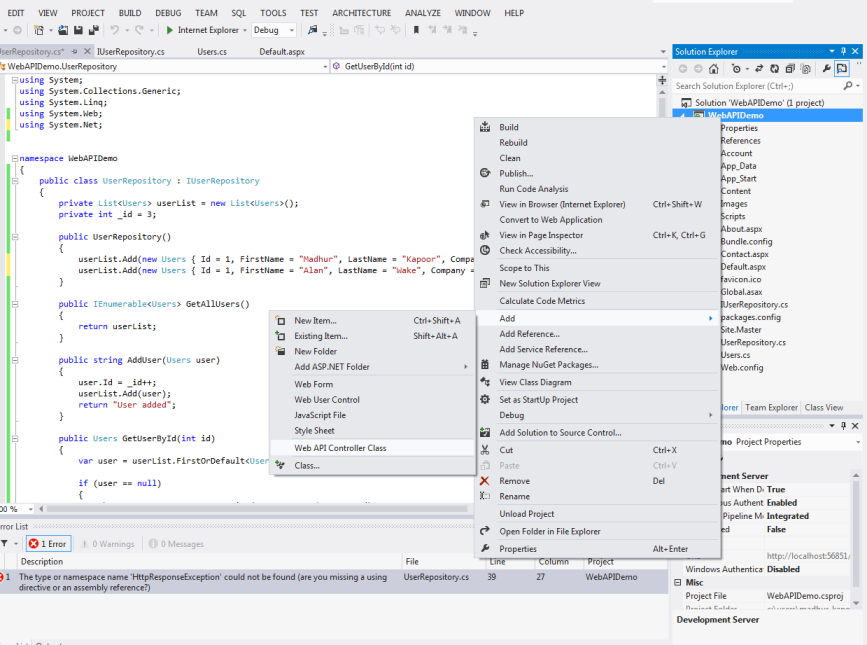This screenshot has height=645, width=867.
Task: Toggle Preview Selected Items in Solution Explorer
Action: coord(841,68)
